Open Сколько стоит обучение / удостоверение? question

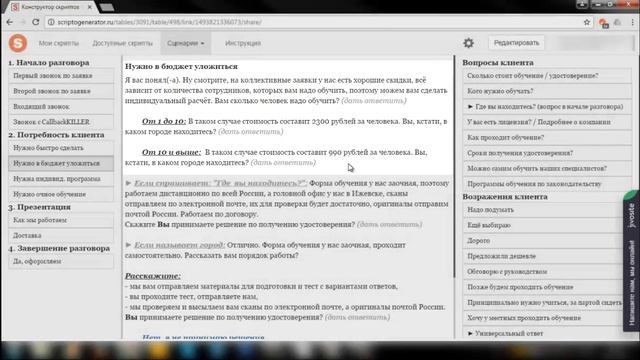point(547,76)
